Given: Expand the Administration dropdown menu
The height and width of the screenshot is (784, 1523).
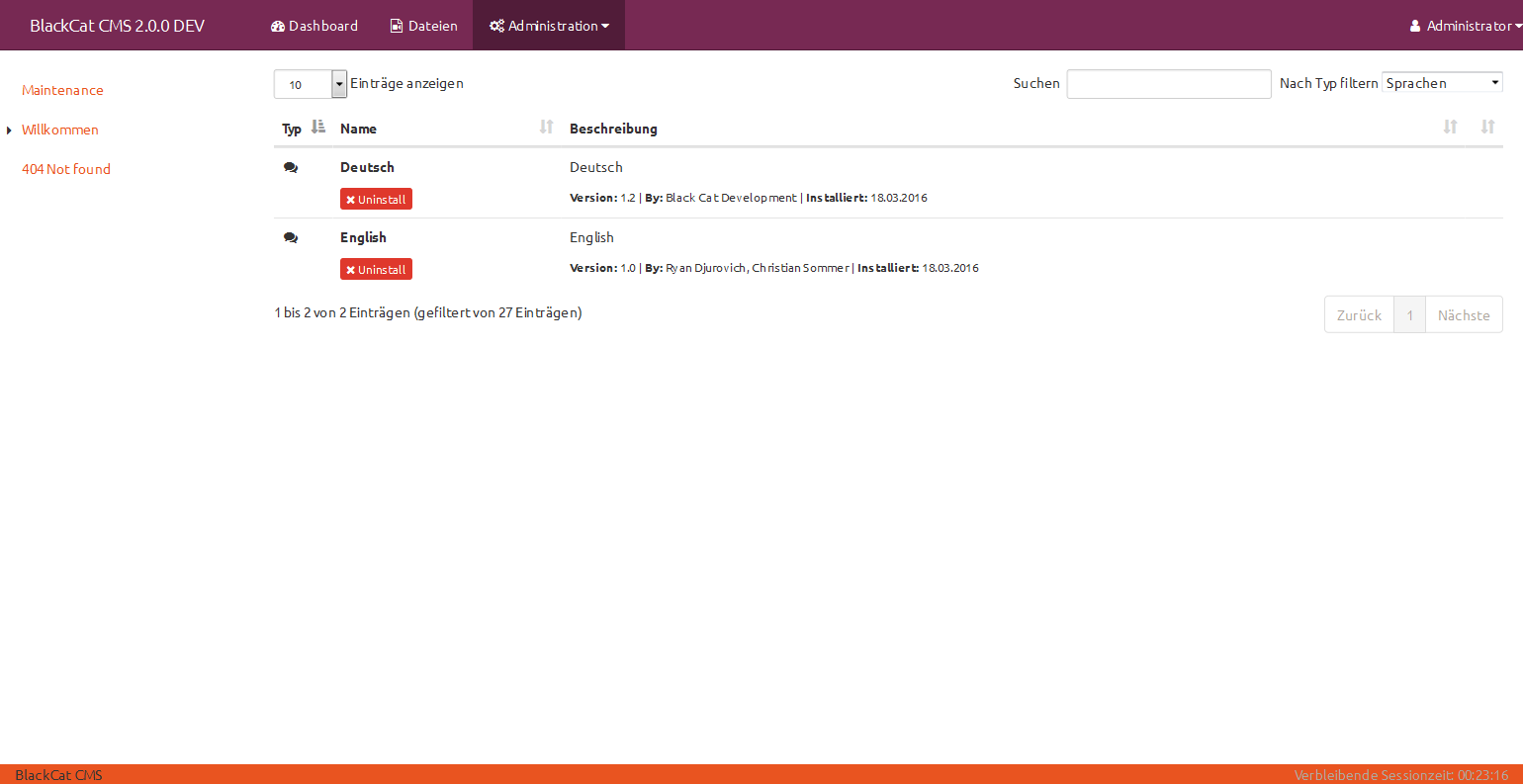Looking at the screenshot, I should [549, 26].
